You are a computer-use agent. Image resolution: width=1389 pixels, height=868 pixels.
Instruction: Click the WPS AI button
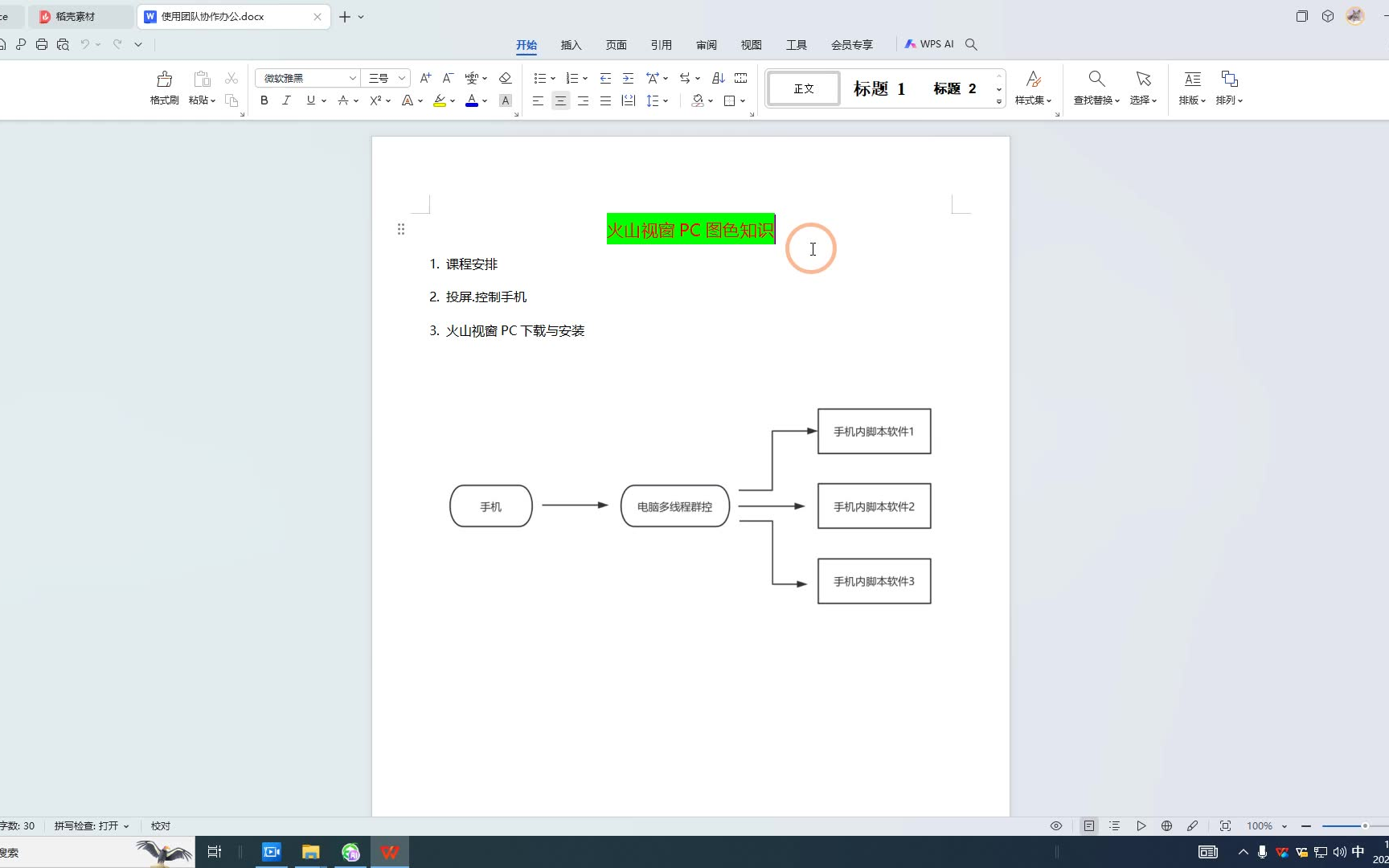coord(928,44)
